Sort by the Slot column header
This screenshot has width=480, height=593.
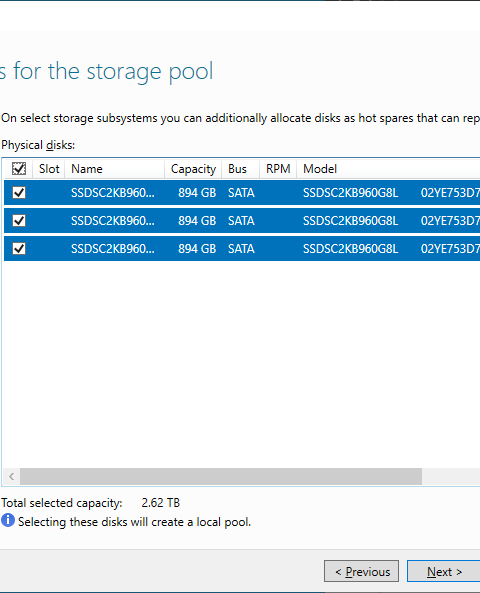click(49, 169)
